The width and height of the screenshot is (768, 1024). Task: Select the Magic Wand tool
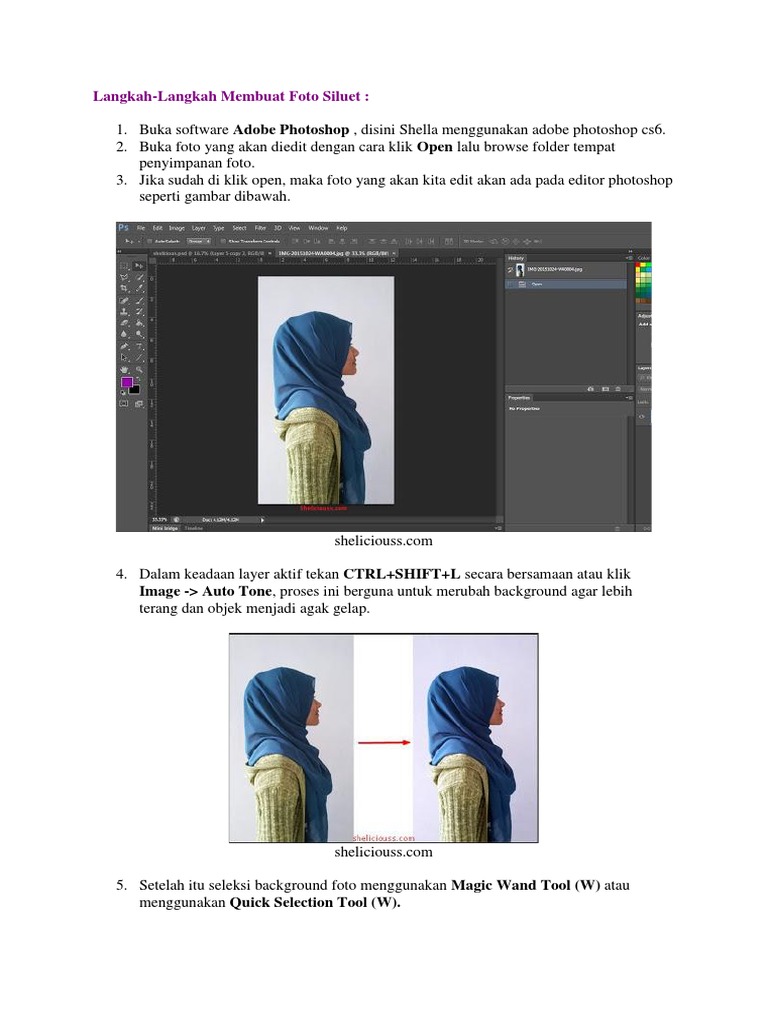(x=140, y=277)
